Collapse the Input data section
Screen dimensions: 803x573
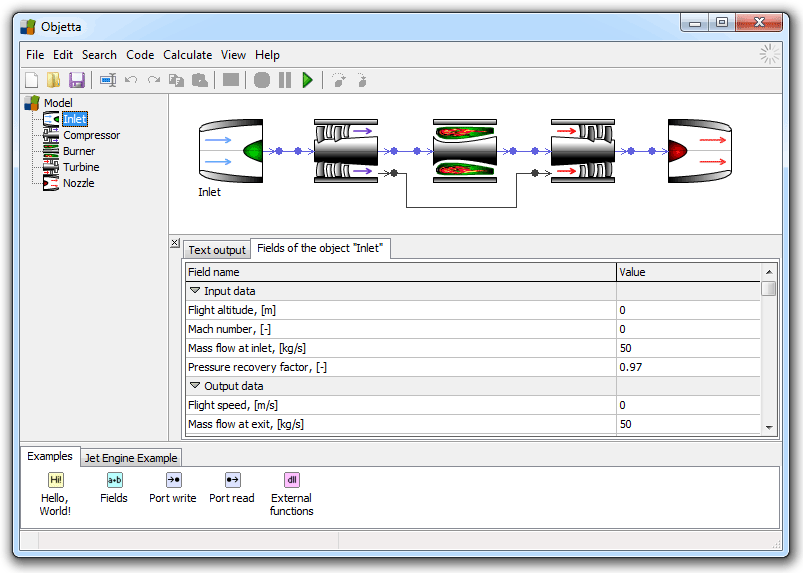[x=195, y=291]
